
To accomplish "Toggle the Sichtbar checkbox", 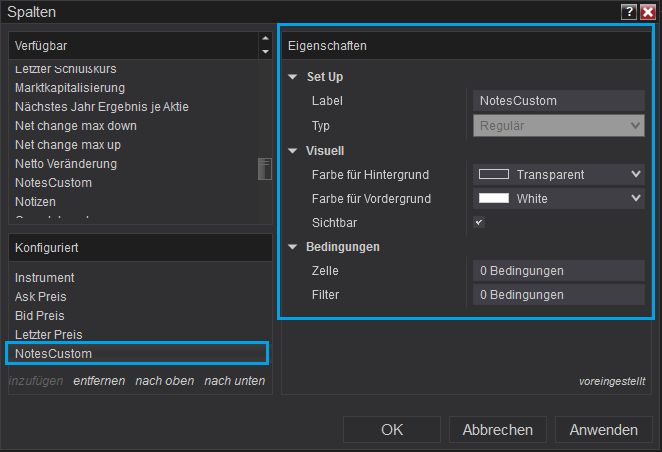I will coord(479,222).
